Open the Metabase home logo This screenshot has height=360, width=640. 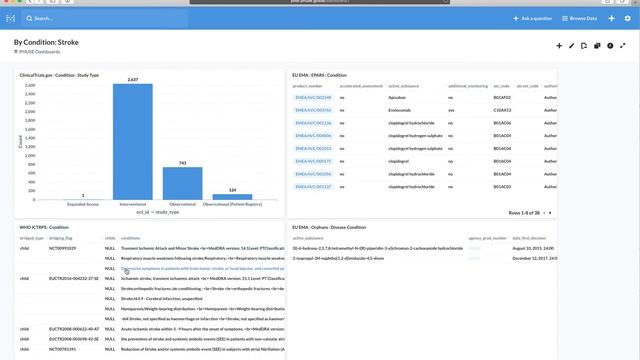point(11,18)
